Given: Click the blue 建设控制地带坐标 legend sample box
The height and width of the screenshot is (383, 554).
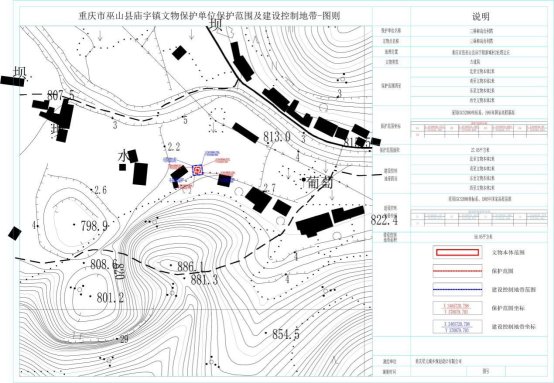Looking at the screenshot, I should coord(458,326).
